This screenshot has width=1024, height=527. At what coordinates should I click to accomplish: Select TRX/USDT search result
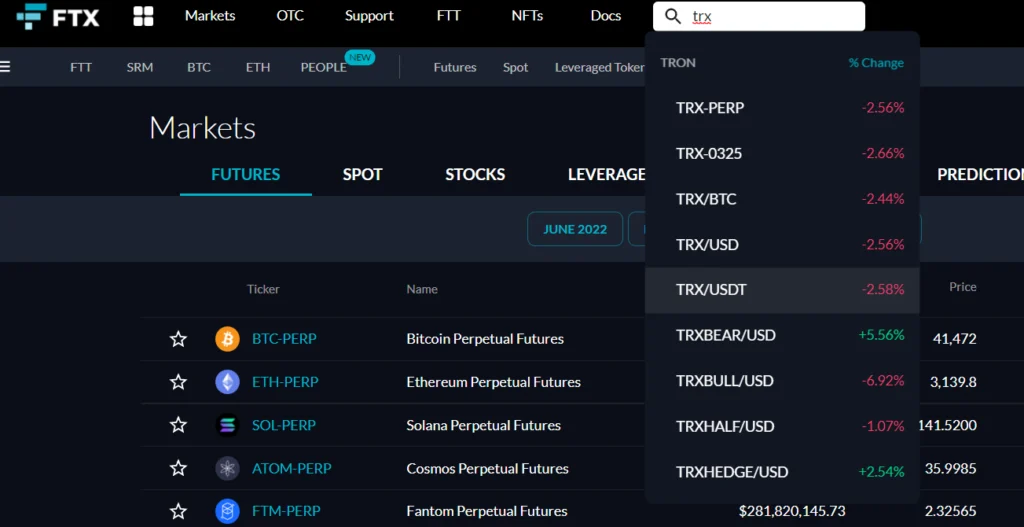click(x=782, y=289)
